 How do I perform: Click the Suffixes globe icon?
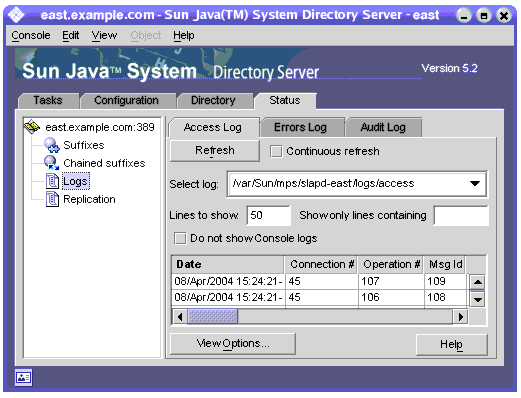(52, 145)
